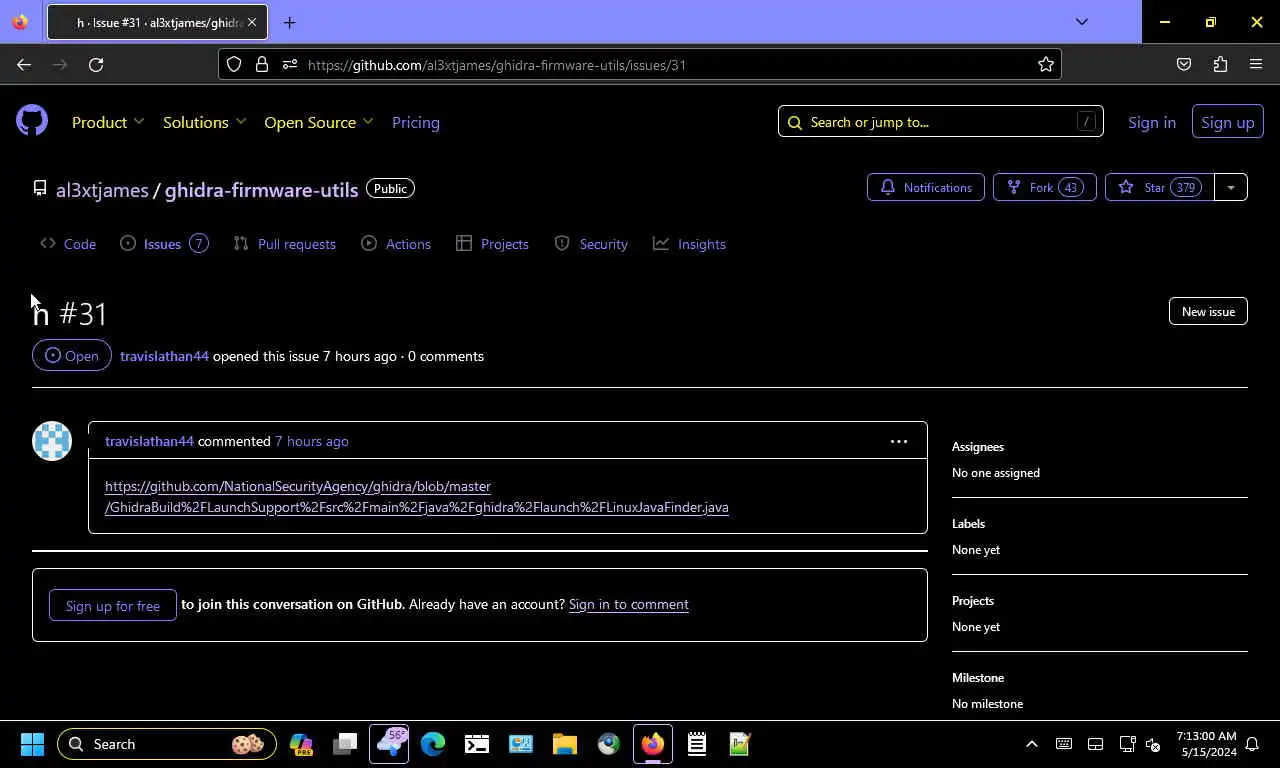Click travislathan44 in the issue header
The width and height of the screenshot is (1280, 768).
click(164, 356)
